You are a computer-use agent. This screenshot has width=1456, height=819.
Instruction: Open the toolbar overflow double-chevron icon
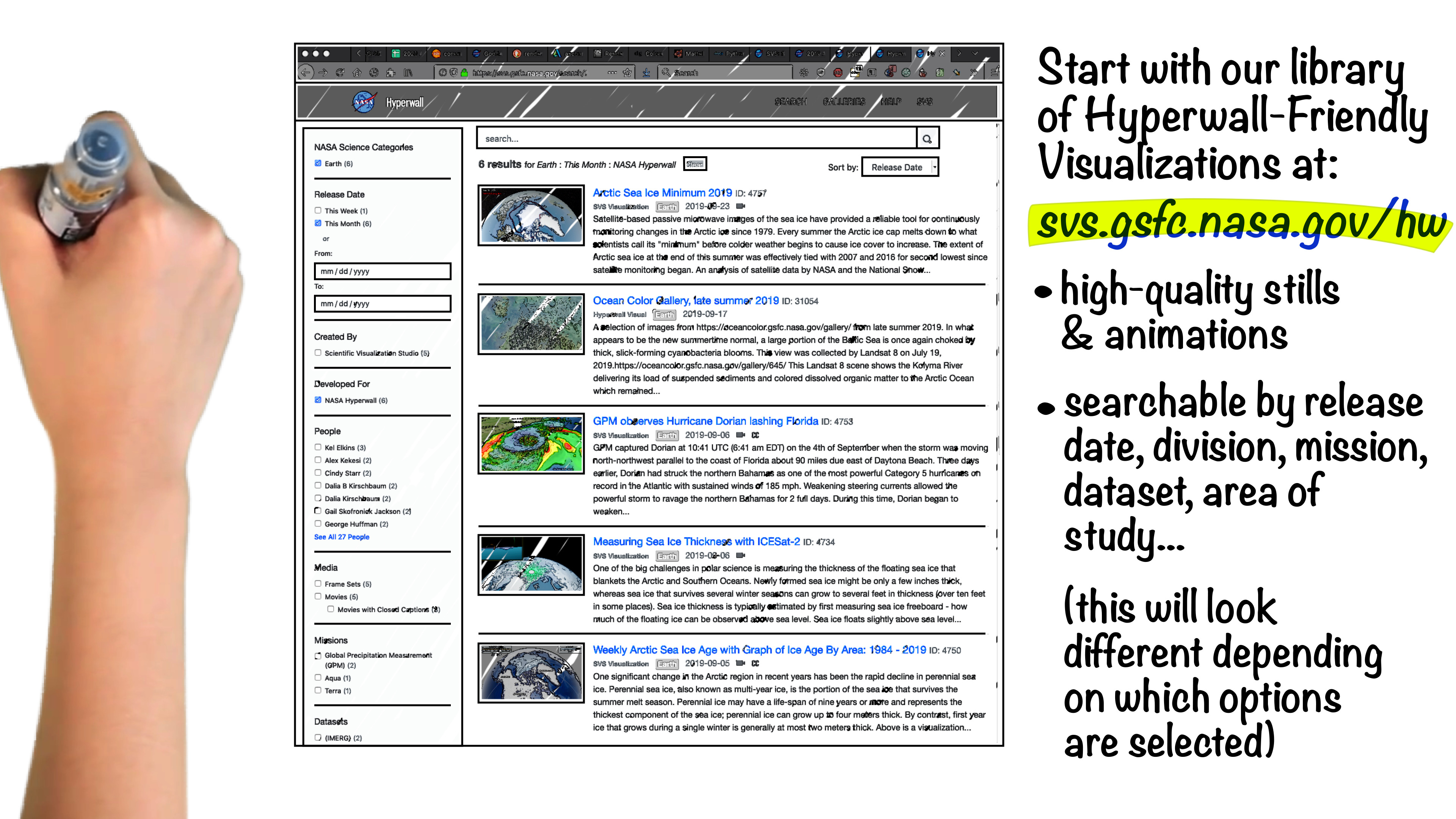974,72
